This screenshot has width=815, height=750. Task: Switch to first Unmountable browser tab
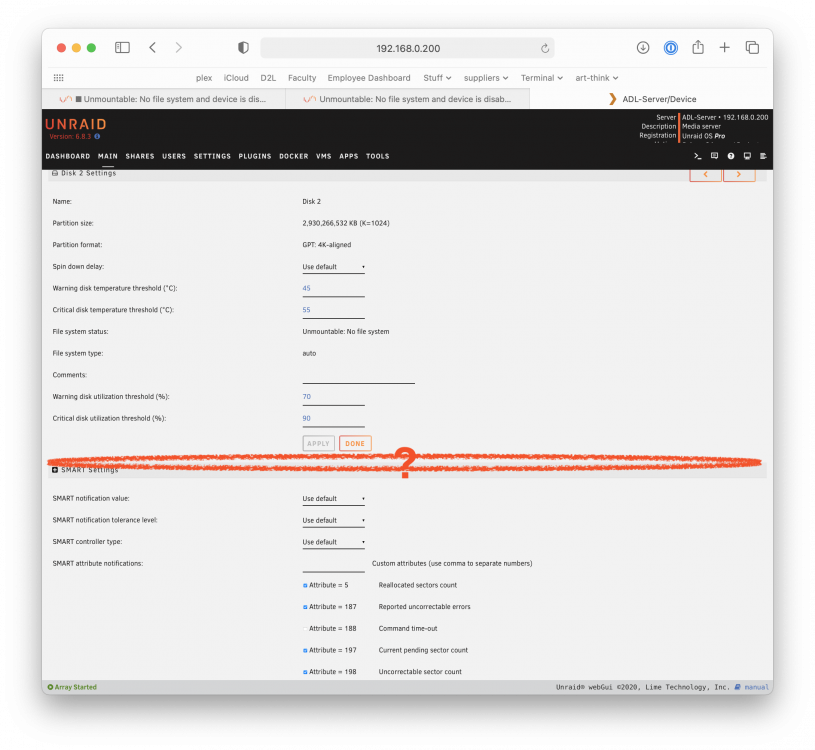click(164, 99)
